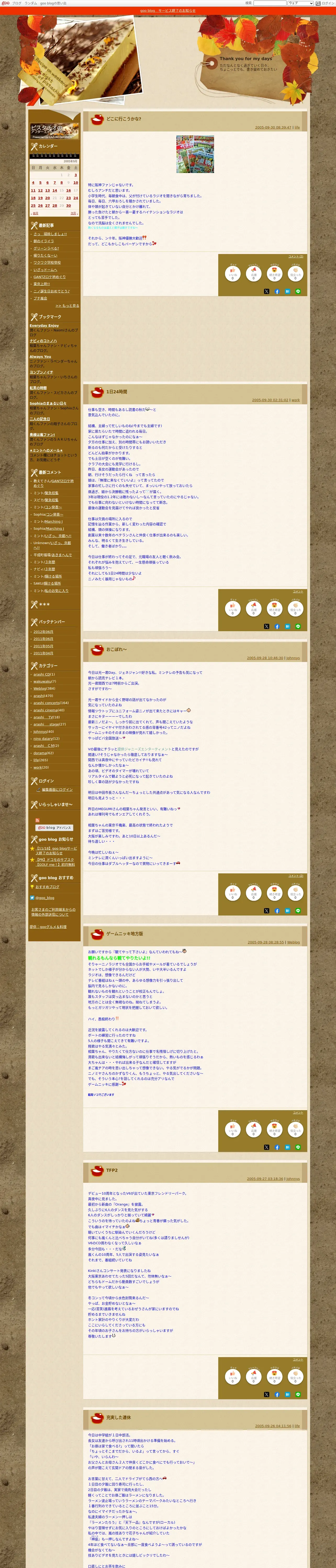The height and width of the screenshot is (1568, 336).
Task: Click the search button beside the ウェブ dropdown
Action: (x=318, y=3)
